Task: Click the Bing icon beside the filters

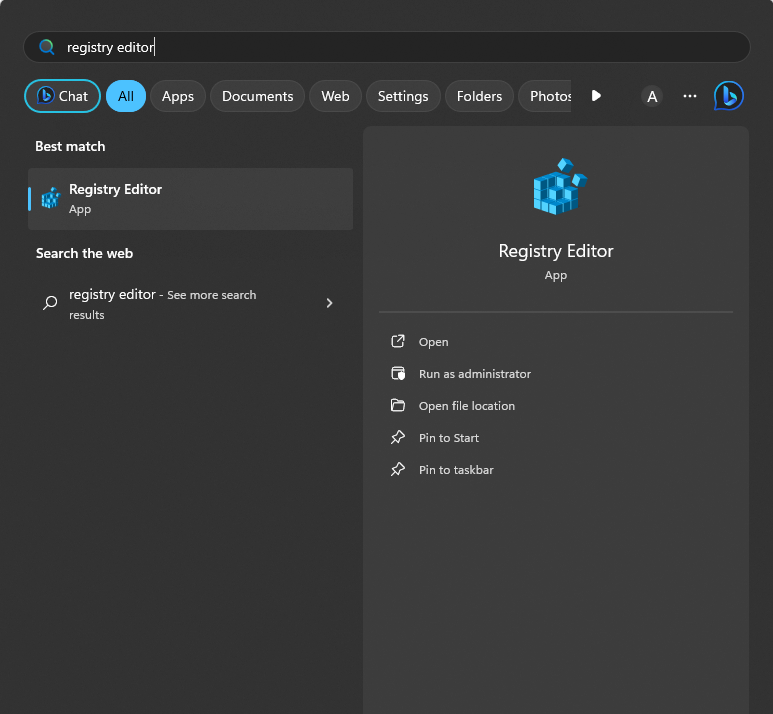Action: click(x=728, y=96)
